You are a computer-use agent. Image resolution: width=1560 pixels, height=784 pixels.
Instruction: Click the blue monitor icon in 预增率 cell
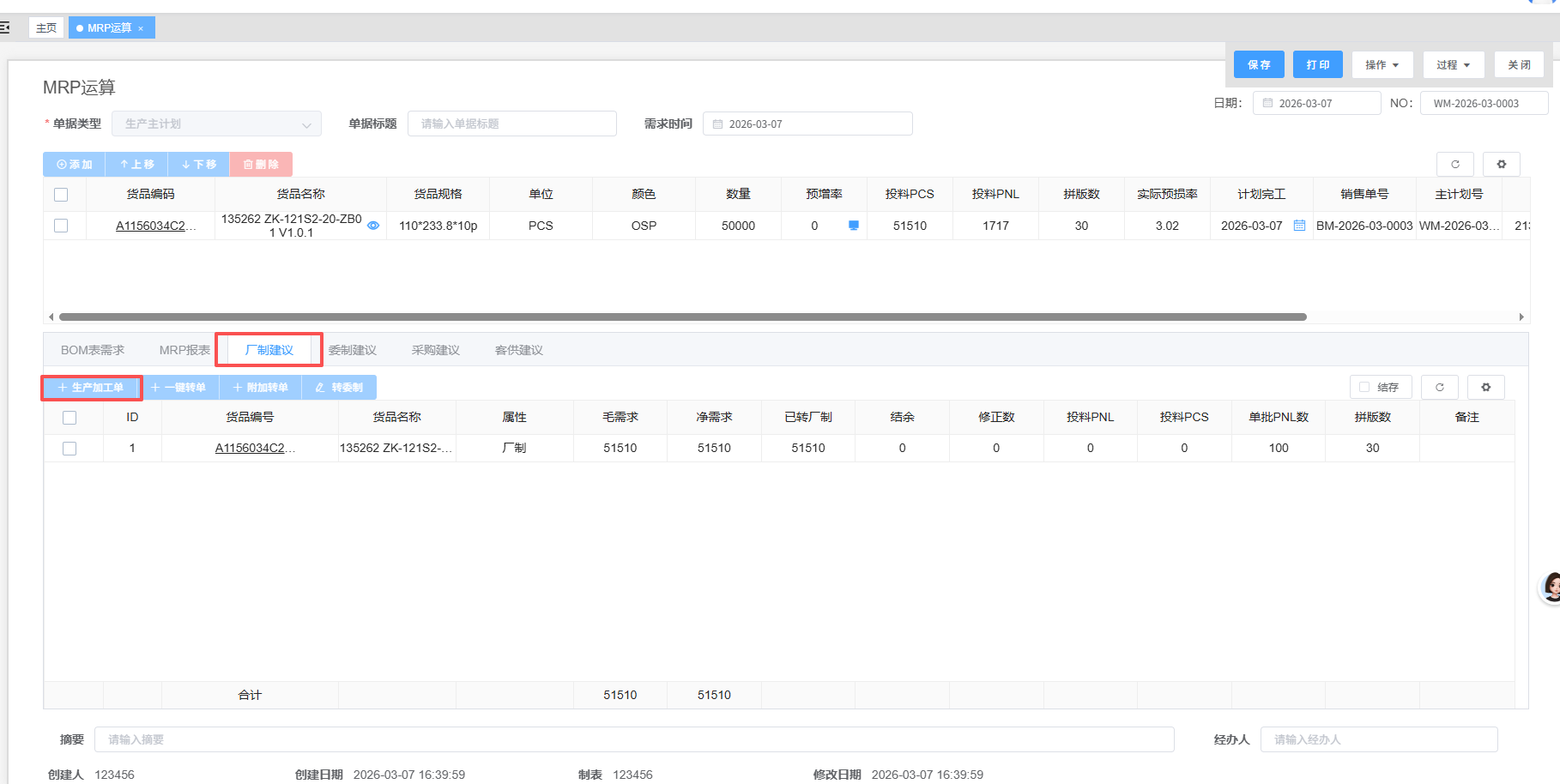[x=853, y=226]
